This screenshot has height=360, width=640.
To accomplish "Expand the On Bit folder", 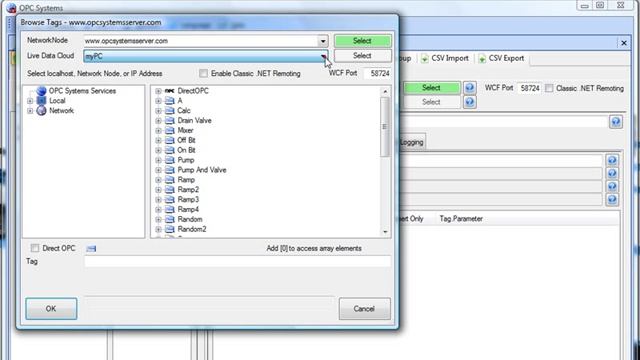I will coord(158,150).
